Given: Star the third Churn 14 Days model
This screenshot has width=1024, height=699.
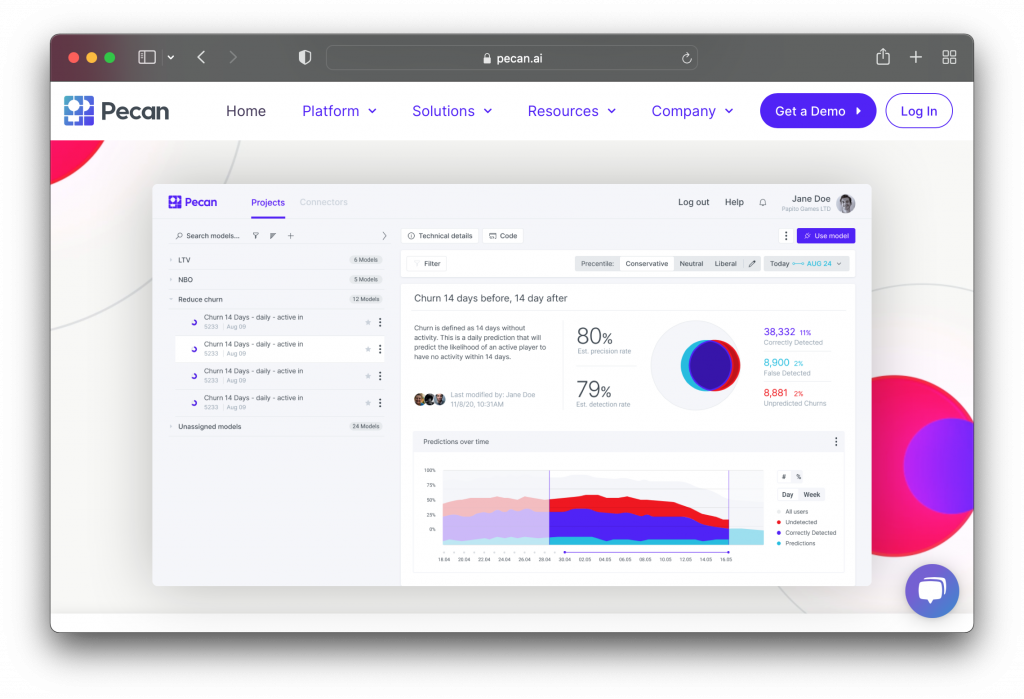Looking at the screenshot, I should pyautogui.click(x=368, y=376).
